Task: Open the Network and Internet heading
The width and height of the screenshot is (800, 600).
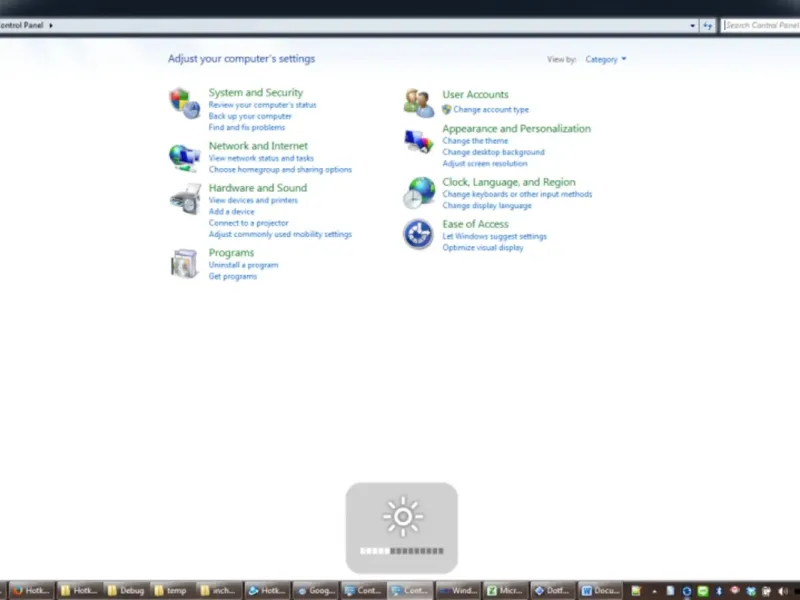Action: [258, 146]
